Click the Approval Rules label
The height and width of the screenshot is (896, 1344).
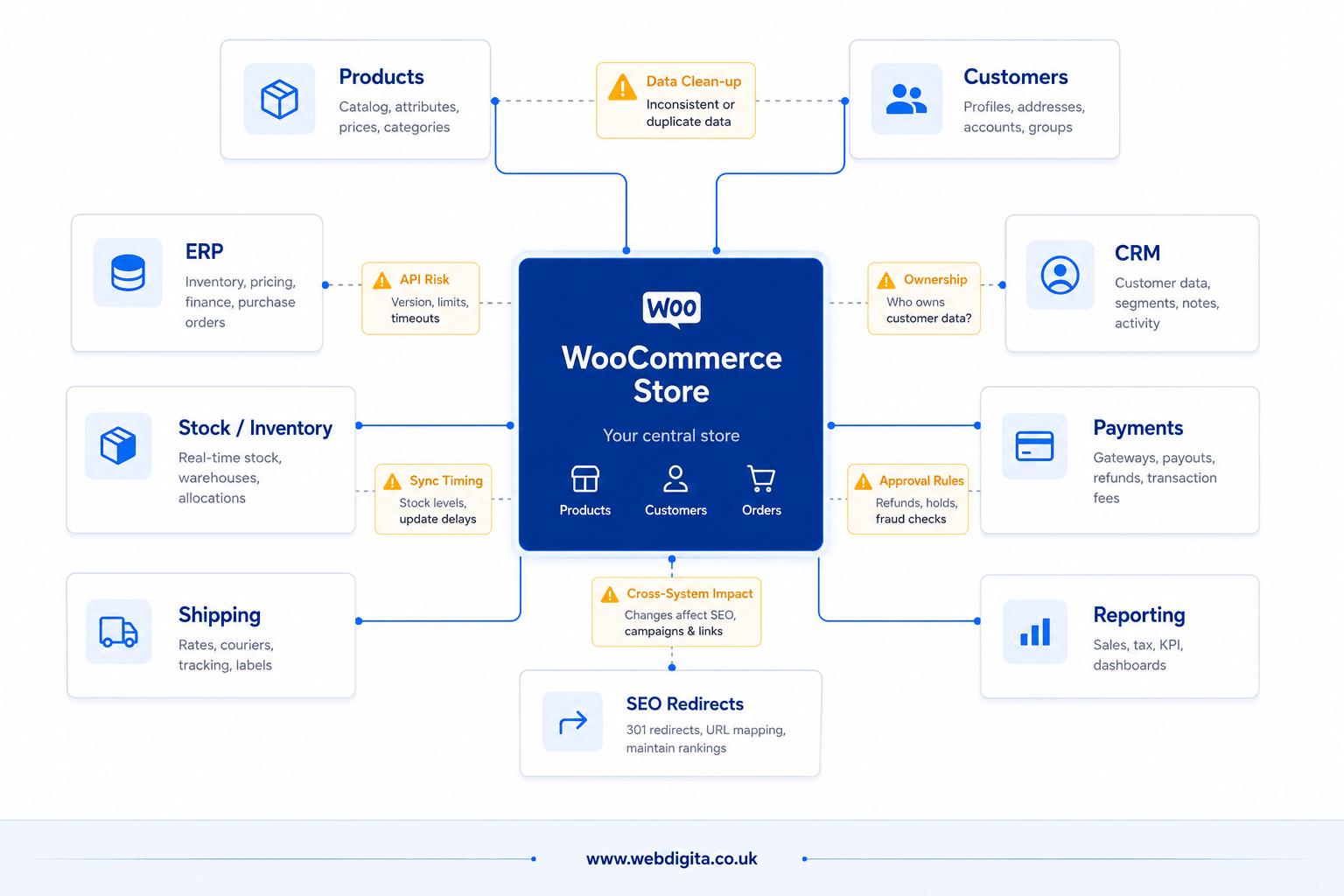921,480
